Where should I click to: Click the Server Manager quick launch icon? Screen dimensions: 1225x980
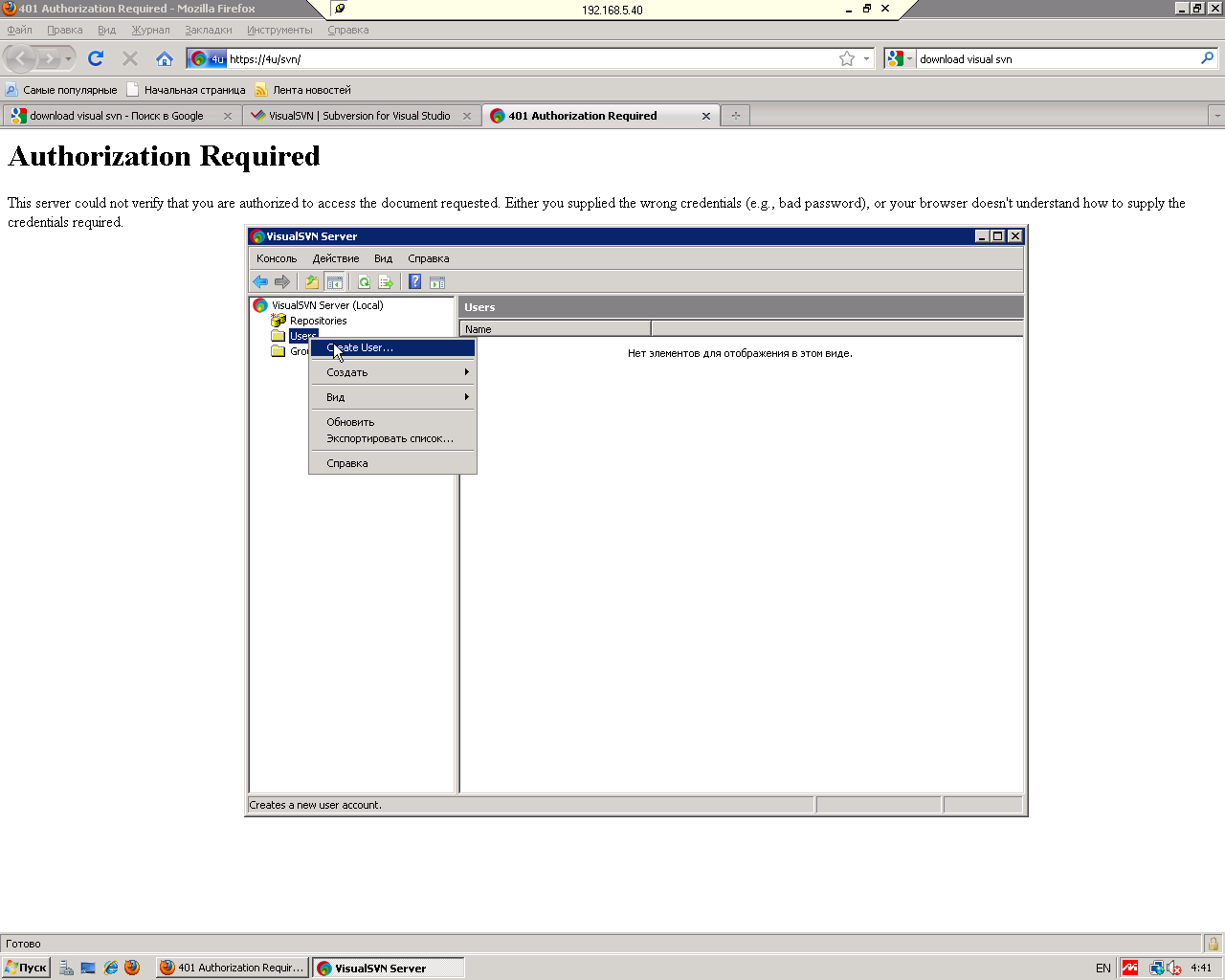coord(66,968)
